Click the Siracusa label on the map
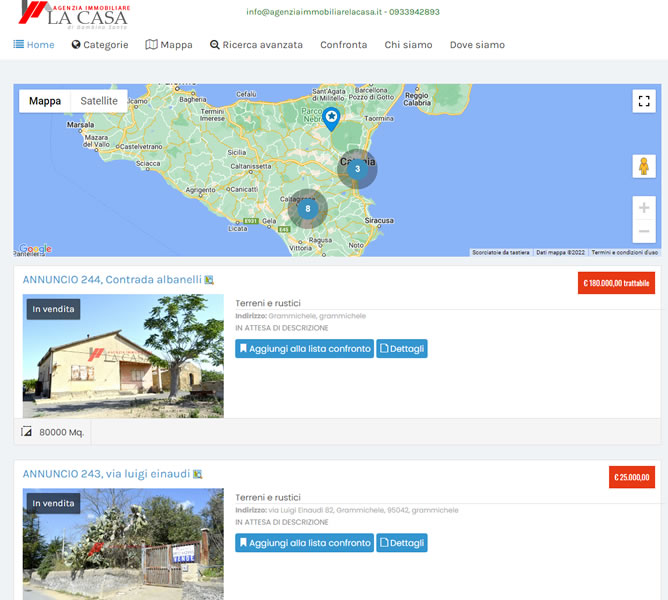This screenshot has width=668, height=600. (379, 220)
